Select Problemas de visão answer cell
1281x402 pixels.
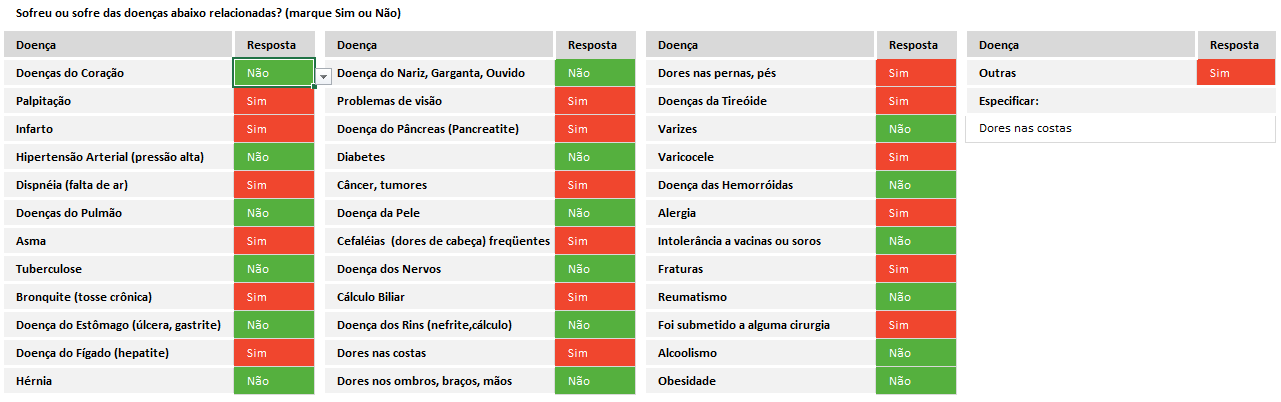click(x=595, y=101)
